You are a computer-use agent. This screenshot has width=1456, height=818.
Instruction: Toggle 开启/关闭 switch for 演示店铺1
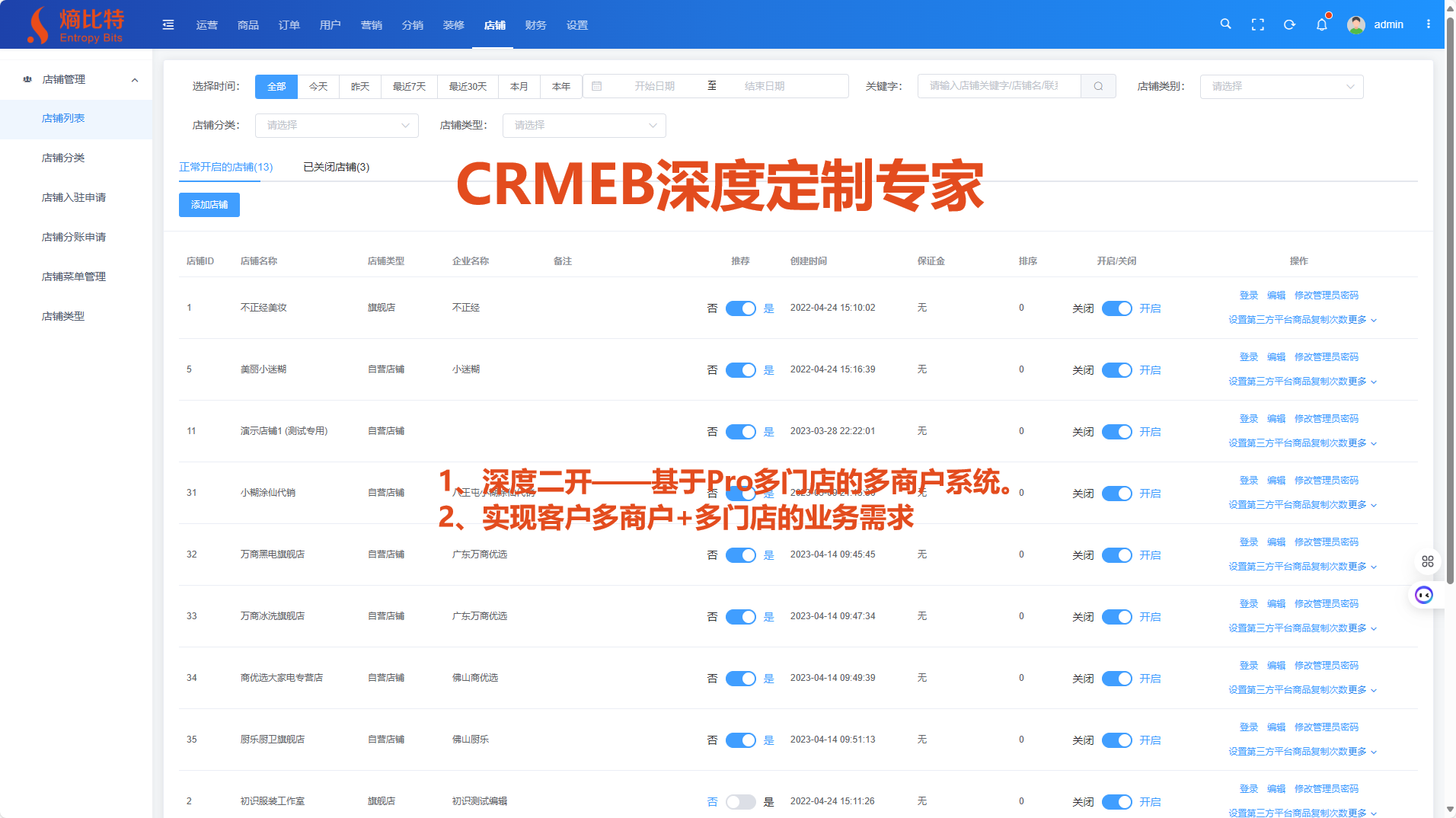tap(1116, 432)
